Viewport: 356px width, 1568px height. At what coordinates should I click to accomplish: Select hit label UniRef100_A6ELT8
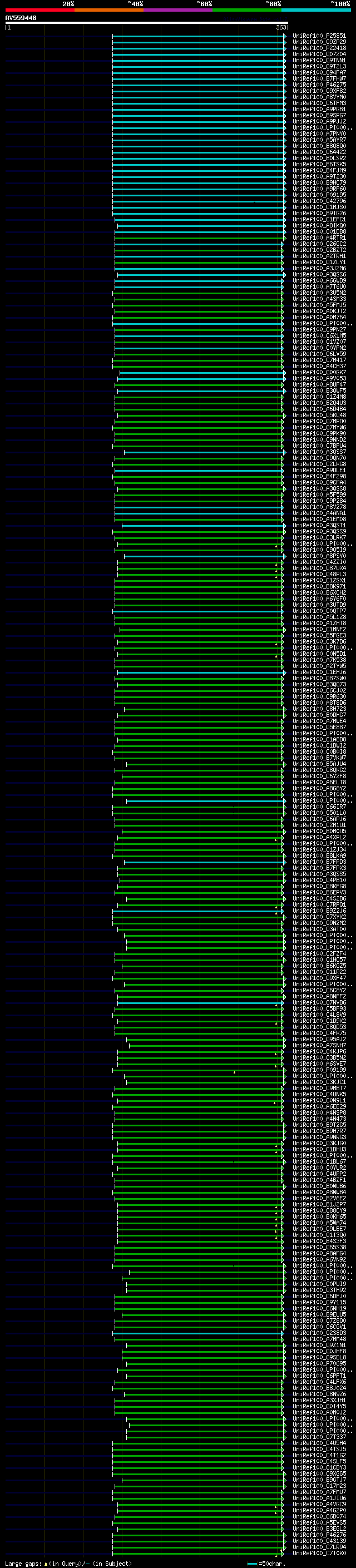[319, 782]
